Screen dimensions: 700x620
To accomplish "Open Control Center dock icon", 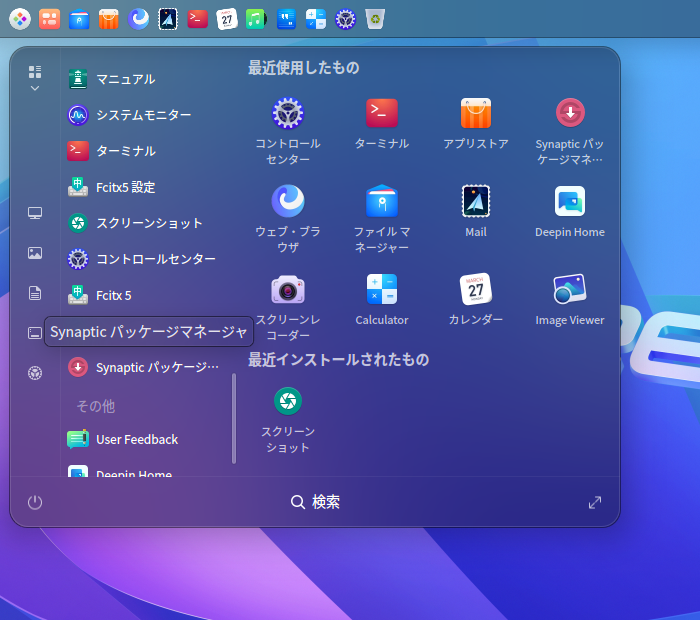I will [x=346, y=19].
